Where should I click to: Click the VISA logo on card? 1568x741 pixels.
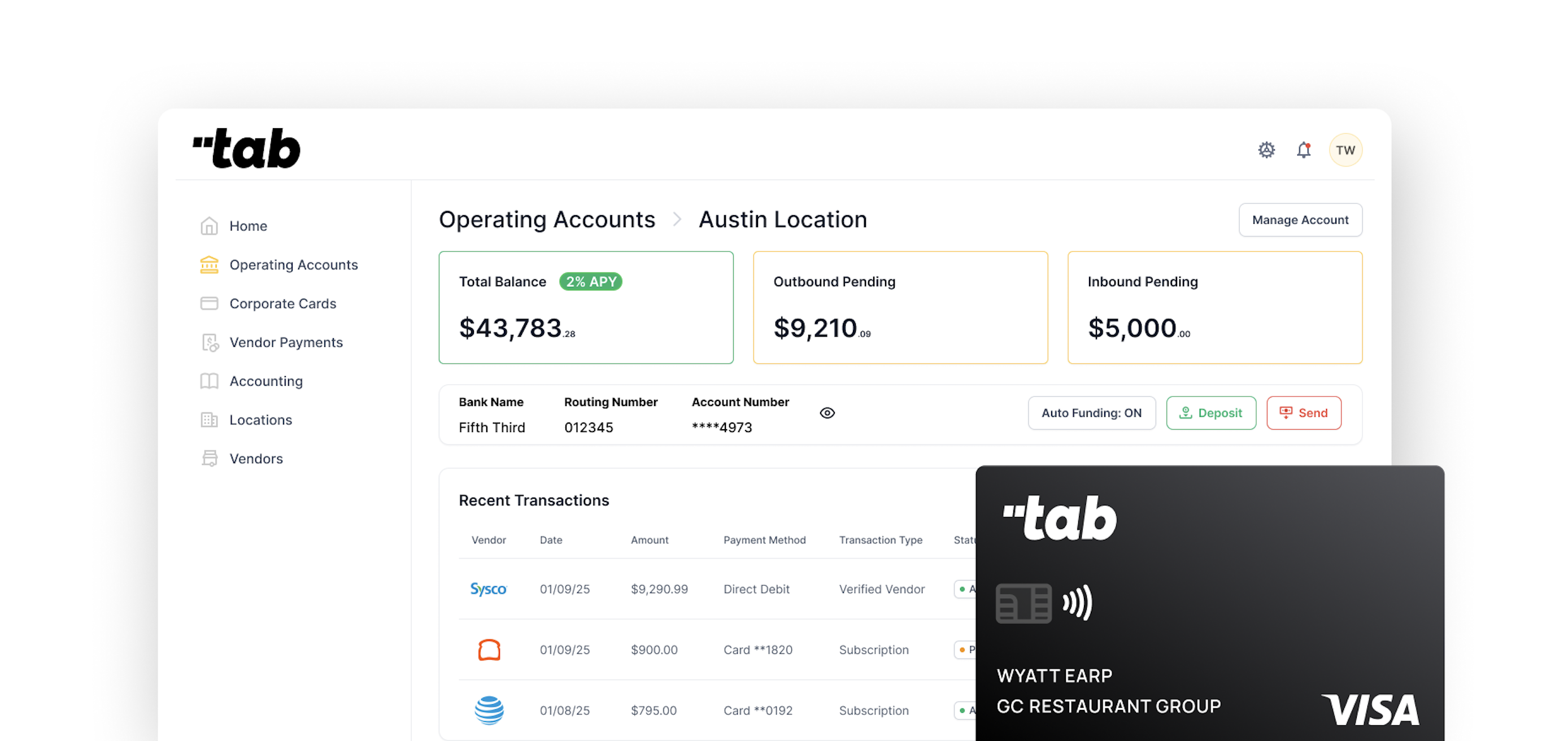[x=1370, y=709]
